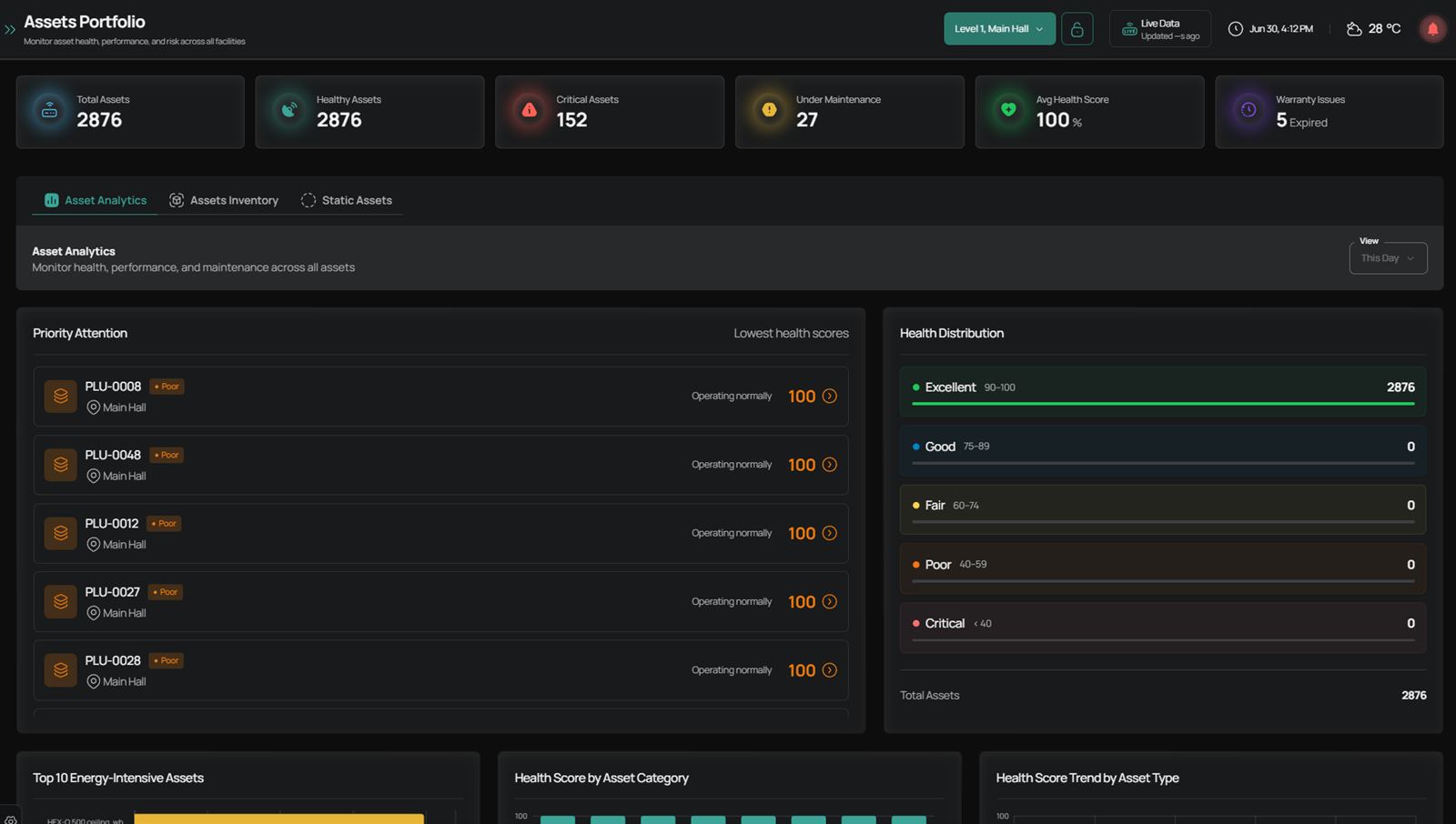1456x824 pixels.
Task: Click the weather cloud icon
Action: pyautogui.click(x=1354, y=29)
